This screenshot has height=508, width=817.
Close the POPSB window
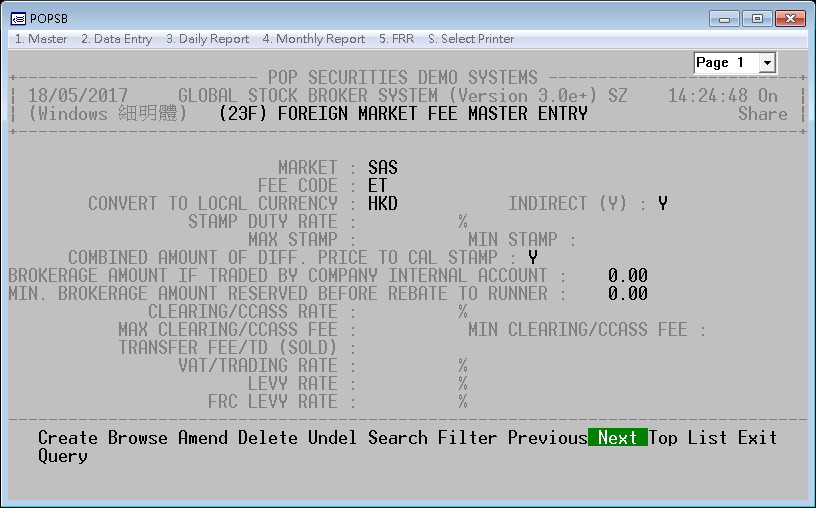(790, 19)
